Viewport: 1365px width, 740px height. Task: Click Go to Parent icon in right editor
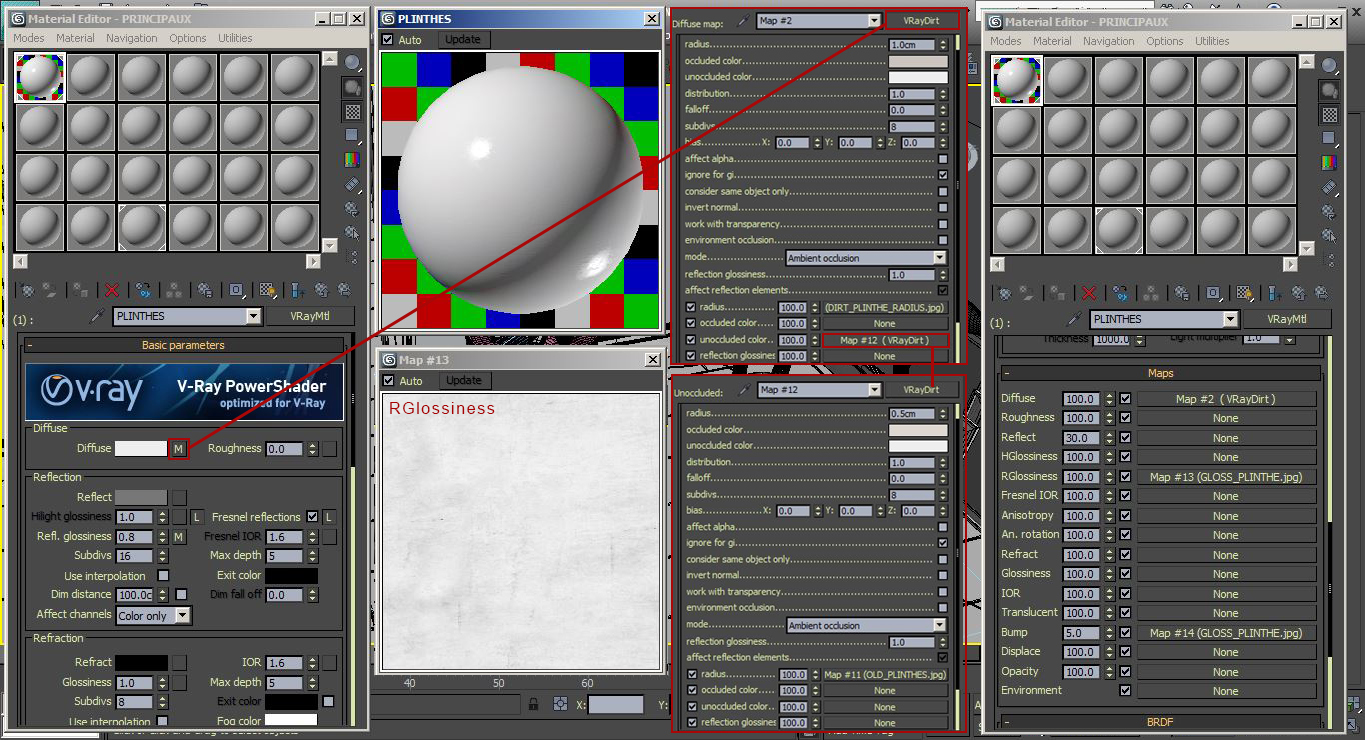(1298, 293)
